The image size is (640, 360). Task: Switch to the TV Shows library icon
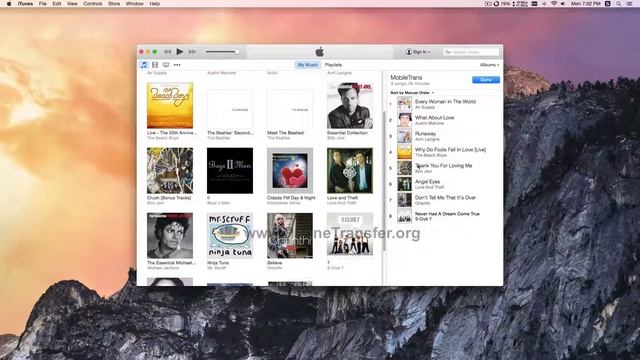[x=166, y=65]
